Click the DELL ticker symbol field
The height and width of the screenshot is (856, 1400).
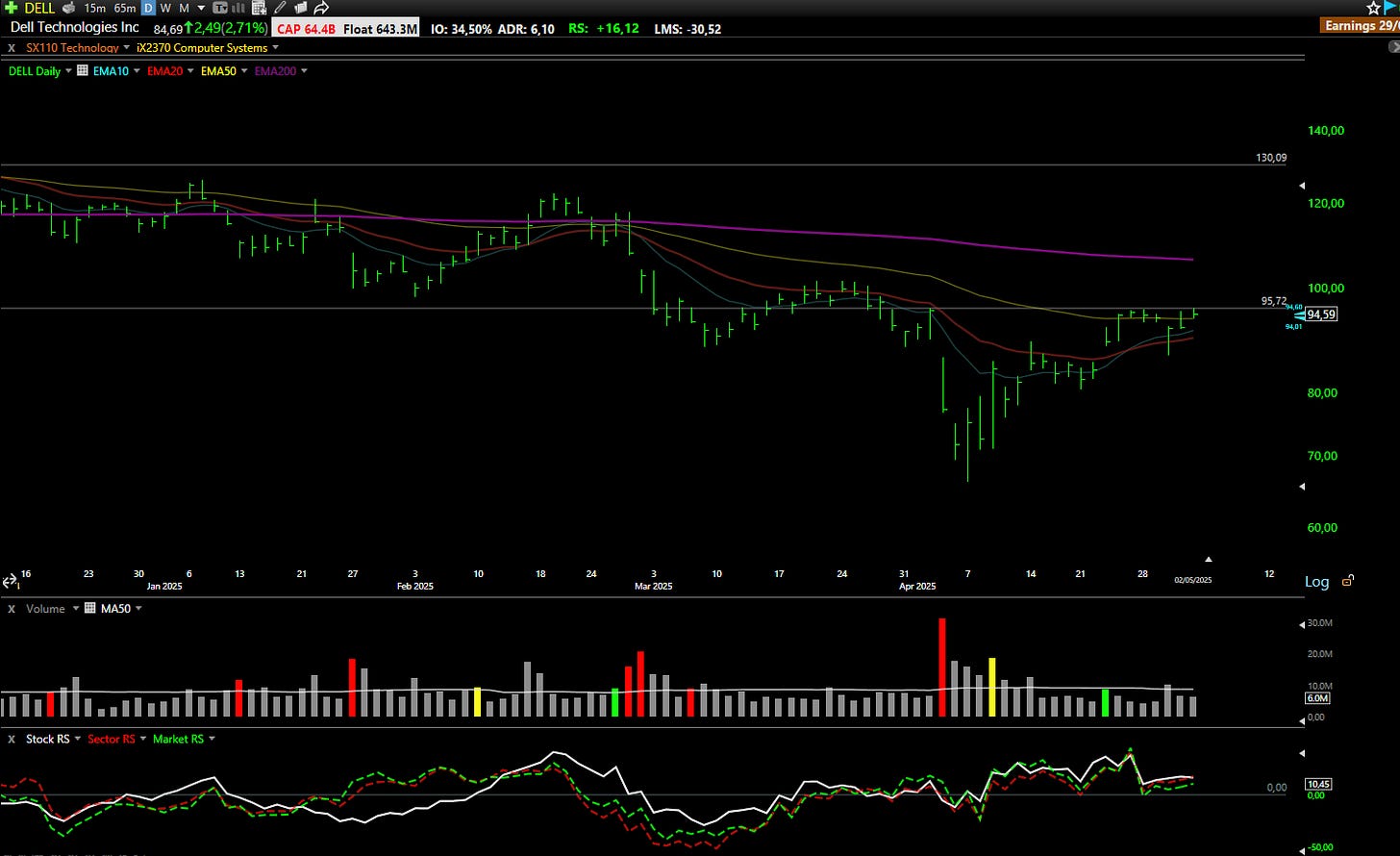pos(39,8)
